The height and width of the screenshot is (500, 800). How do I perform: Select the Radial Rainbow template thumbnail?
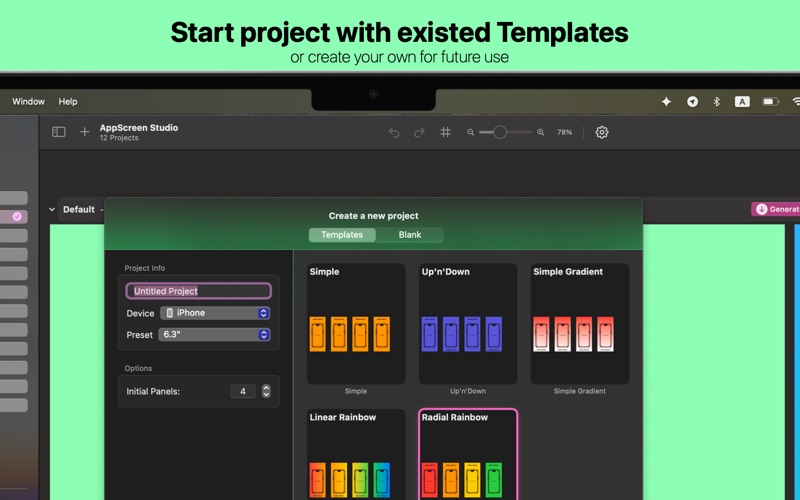(468, 455)
